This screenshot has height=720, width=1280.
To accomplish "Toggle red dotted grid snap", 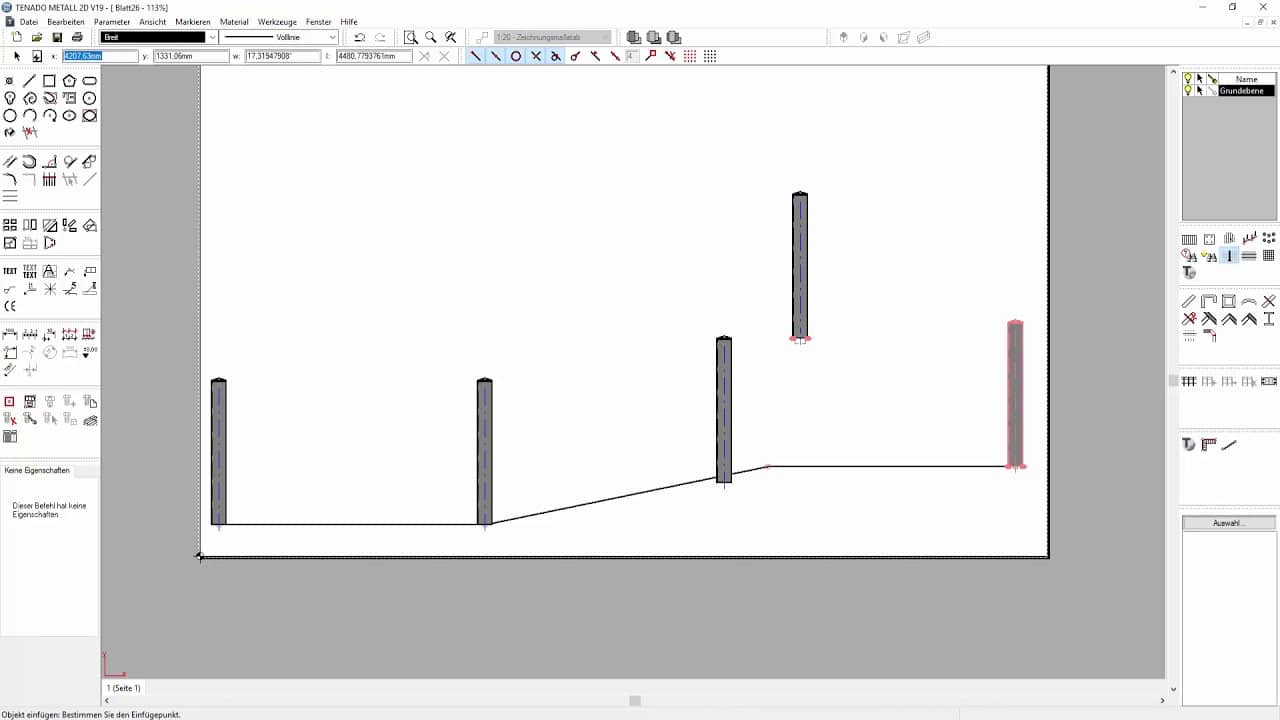I will (690, 56).
